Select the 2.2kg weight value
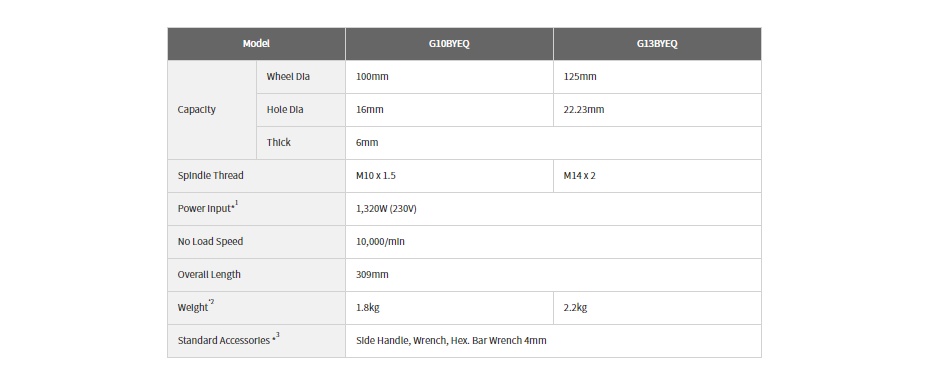The width and height of the screenshot is (925, 368). pos(575,308)
